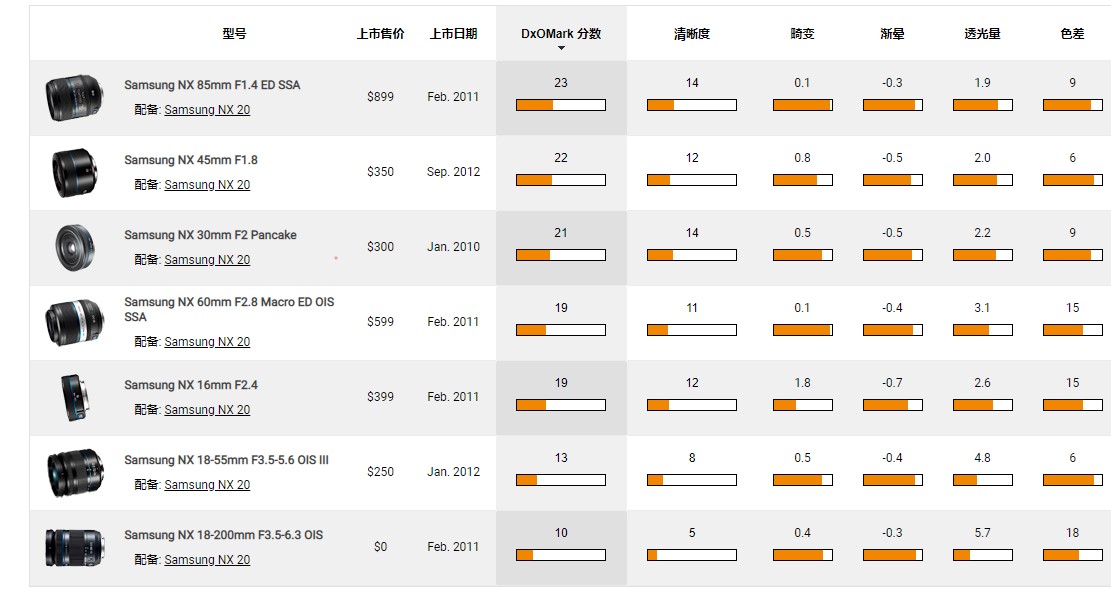Screen dimensions: 1111x609
Task: Click the DxOMark score 21
Action: 561,234
